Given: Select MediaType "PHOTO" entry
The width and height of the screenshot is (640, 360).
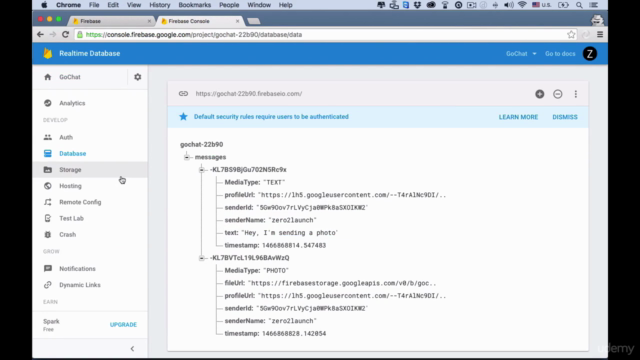Looking at the screenshot, I should coord(257,270).
